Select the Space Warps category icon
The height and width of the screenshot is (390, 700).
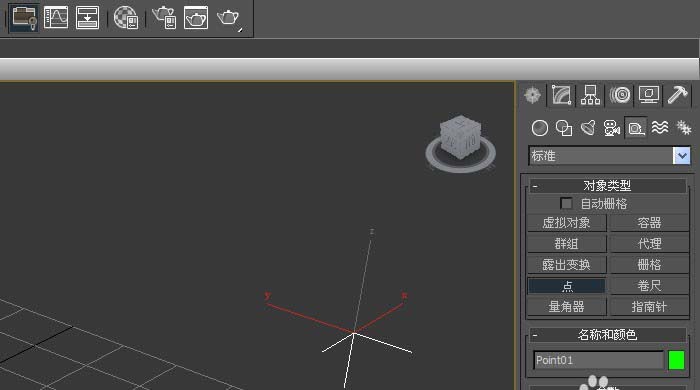pos(660,128)
